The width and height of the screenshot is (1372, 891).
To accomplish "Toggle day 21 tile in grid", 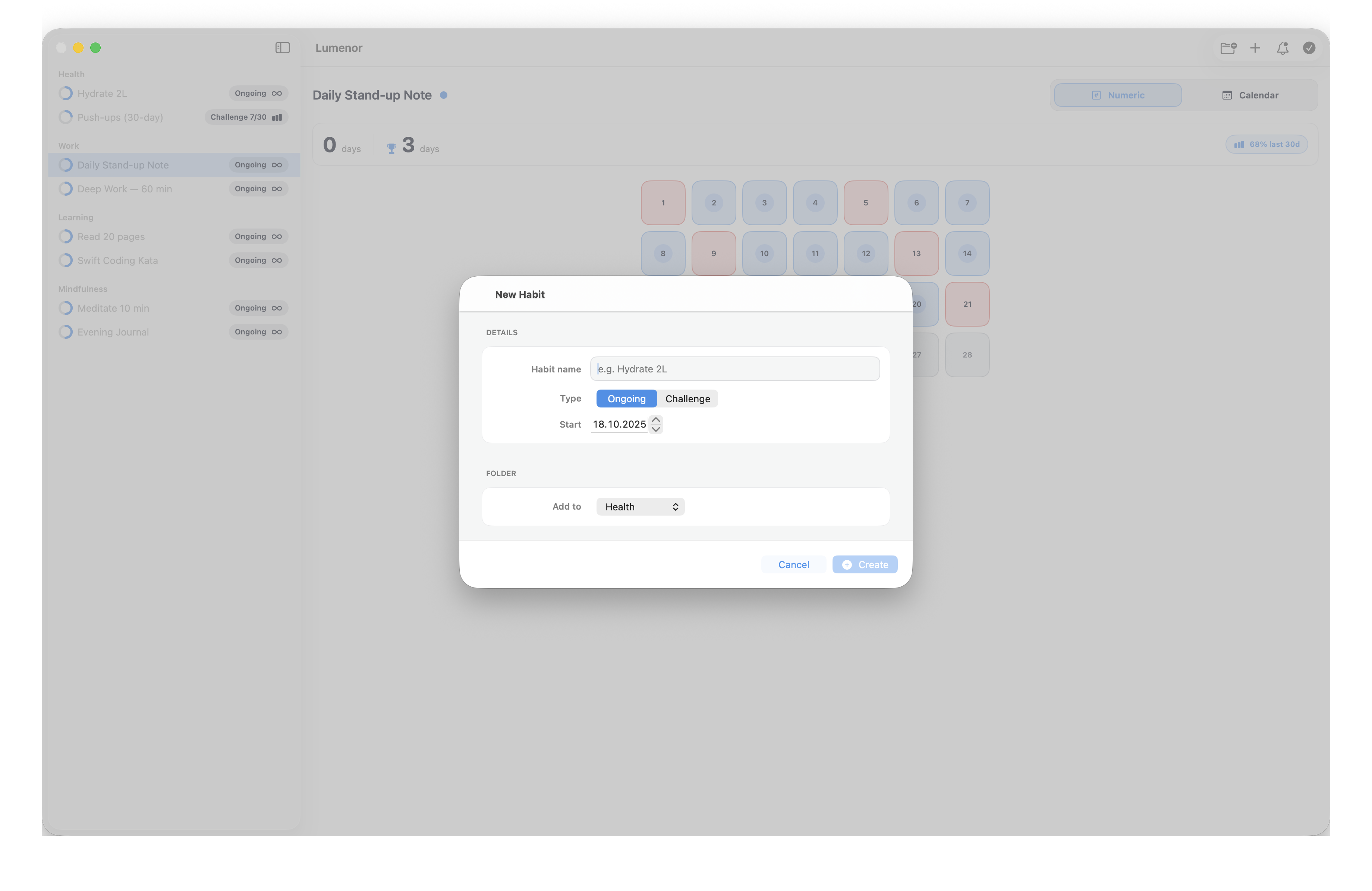I will [x=967, y=304].
